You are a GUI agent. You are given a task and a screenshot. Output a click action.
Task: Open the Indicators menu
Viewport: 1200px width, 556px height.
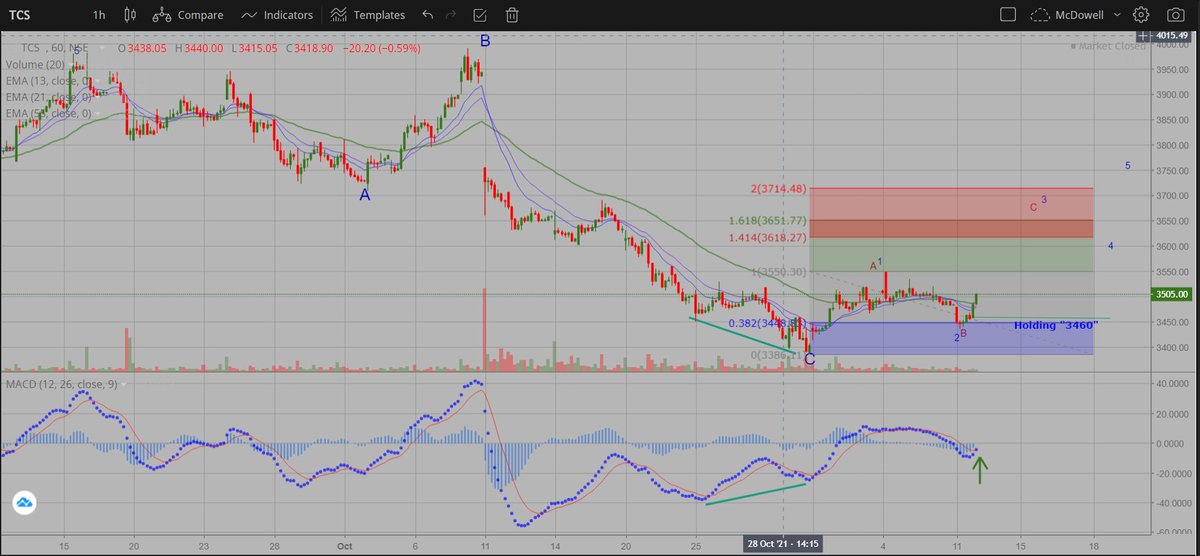277,15
